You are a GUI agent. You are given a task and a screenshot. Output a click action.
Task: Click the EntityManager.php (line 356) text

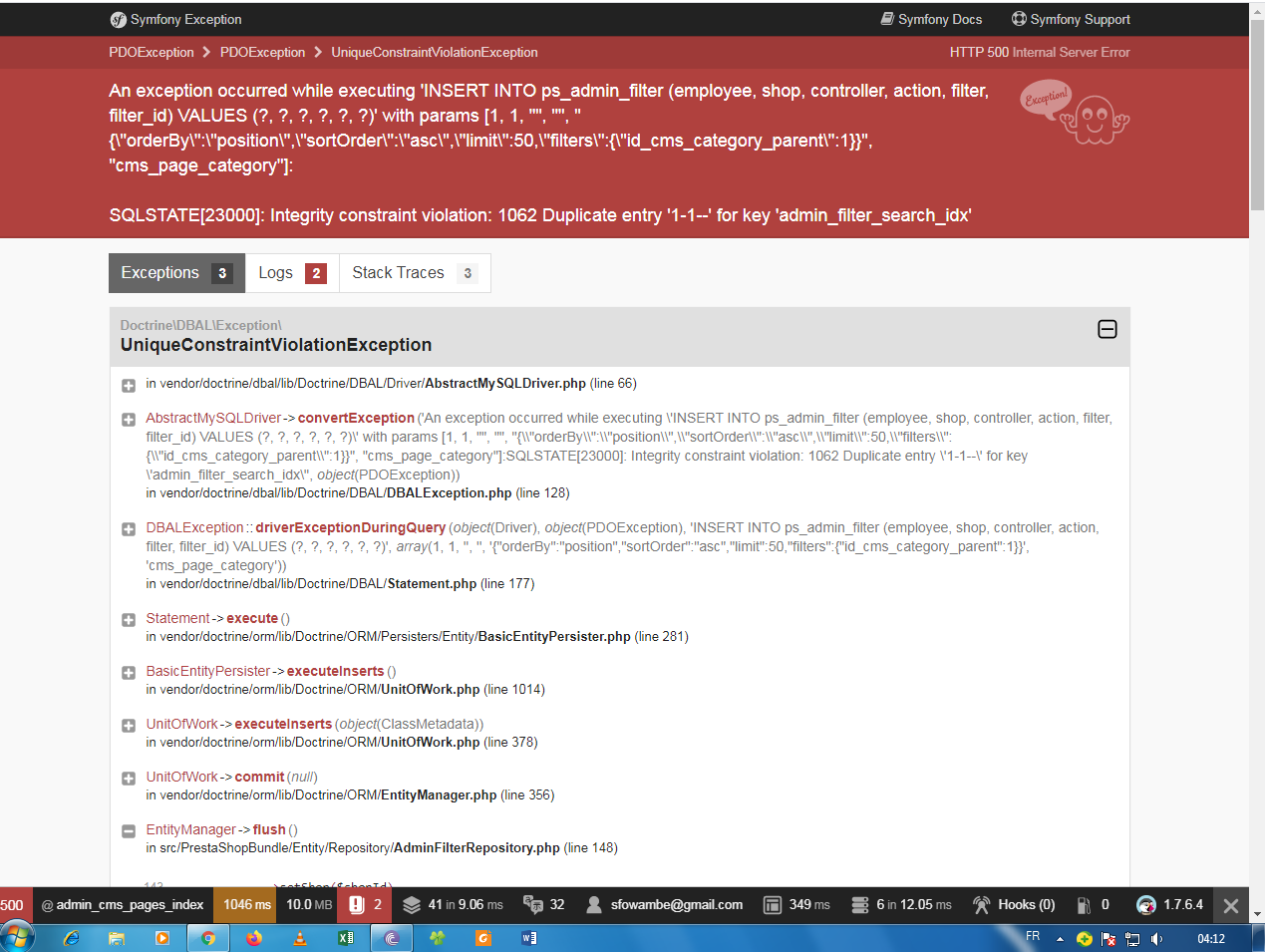468,795
